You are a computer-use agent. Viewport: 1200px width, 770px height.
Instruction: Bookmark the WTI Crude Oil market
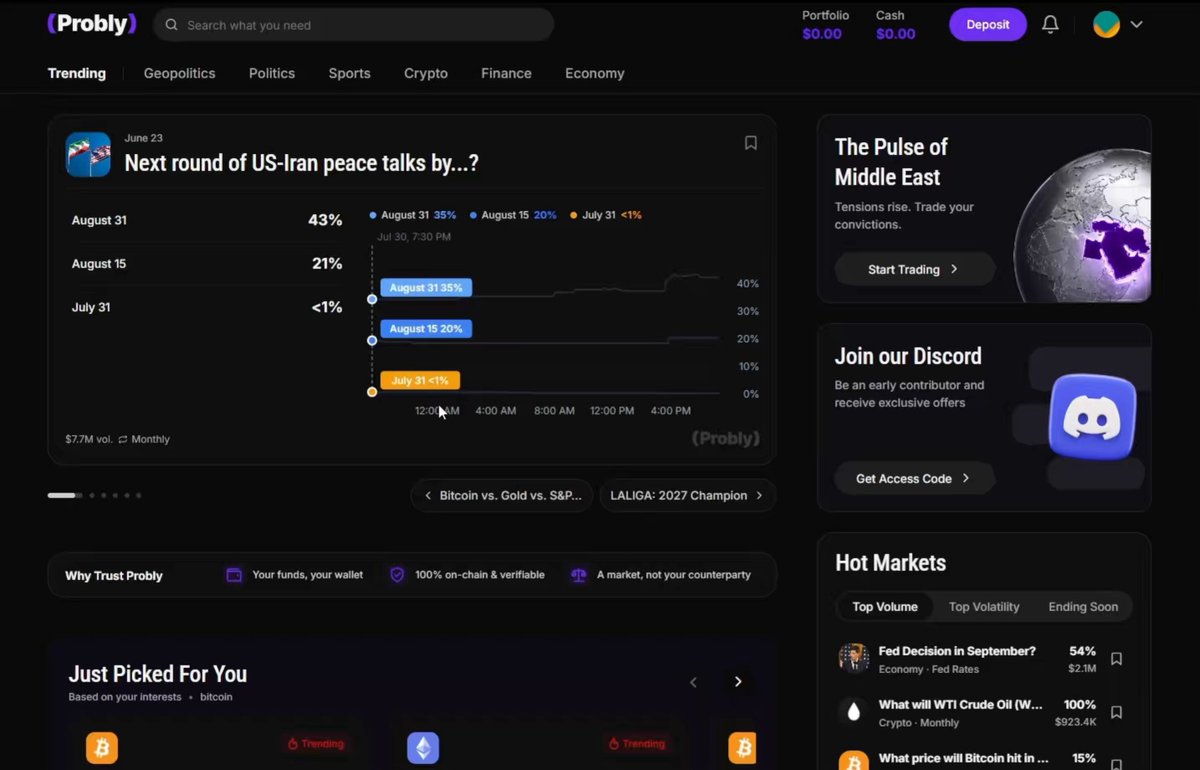pos(1116,712)
